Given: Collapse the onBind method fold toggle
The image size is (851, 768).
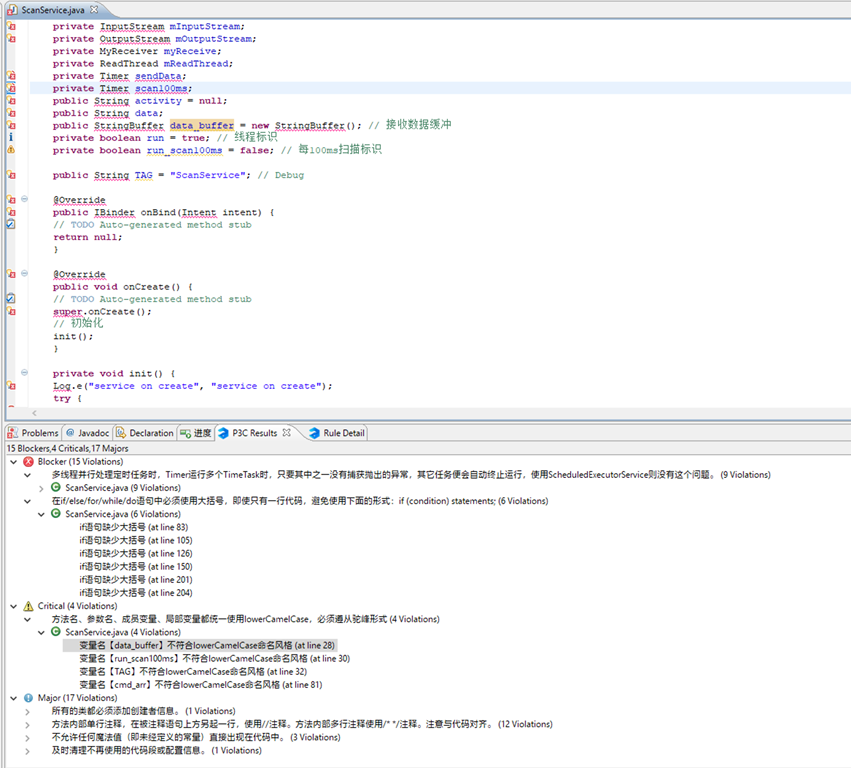Looking at the screenshot, I should click(24, 200).
